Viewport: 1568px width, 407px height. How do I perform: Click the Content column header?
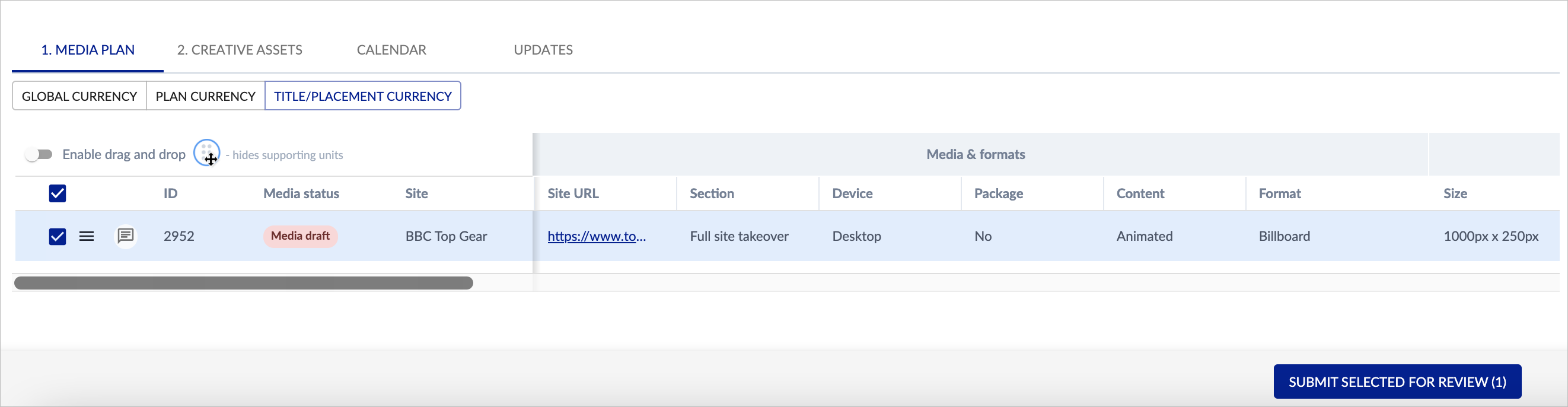tap(1140, 193)
